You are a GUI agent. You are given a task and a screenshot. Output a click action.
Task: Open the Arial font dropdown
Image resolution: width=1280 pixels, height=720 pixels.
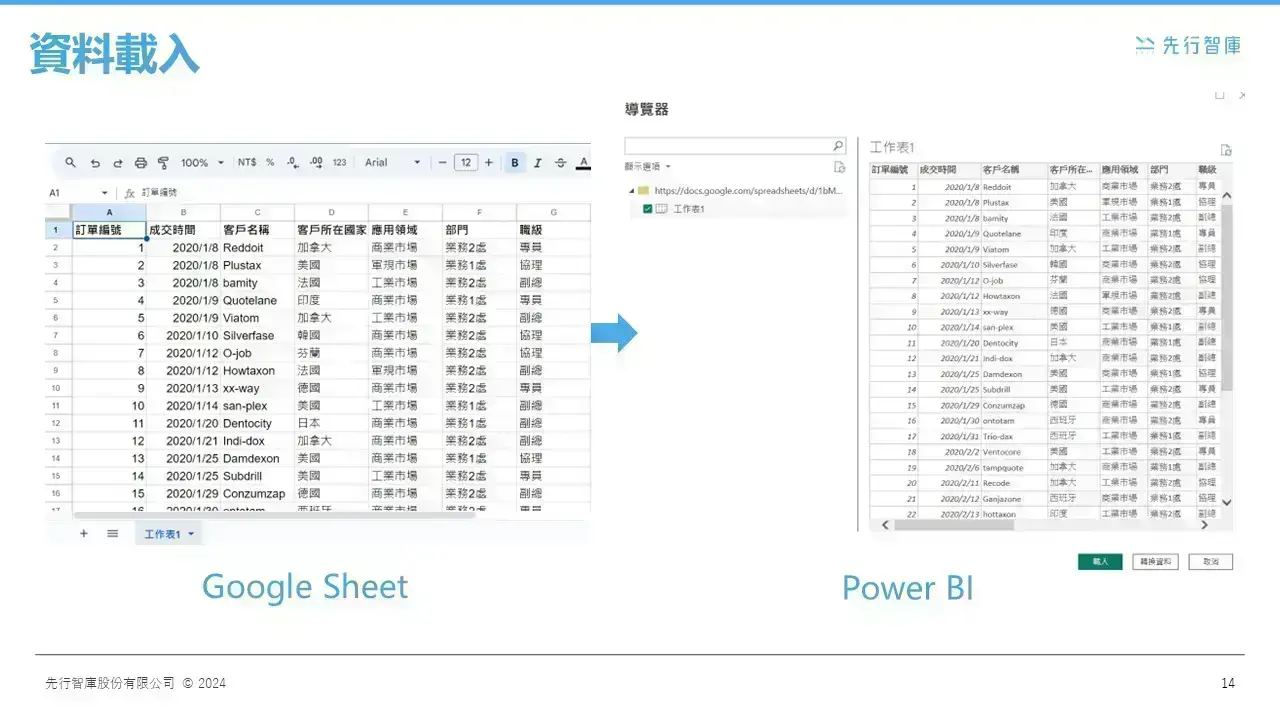(392, 163)
